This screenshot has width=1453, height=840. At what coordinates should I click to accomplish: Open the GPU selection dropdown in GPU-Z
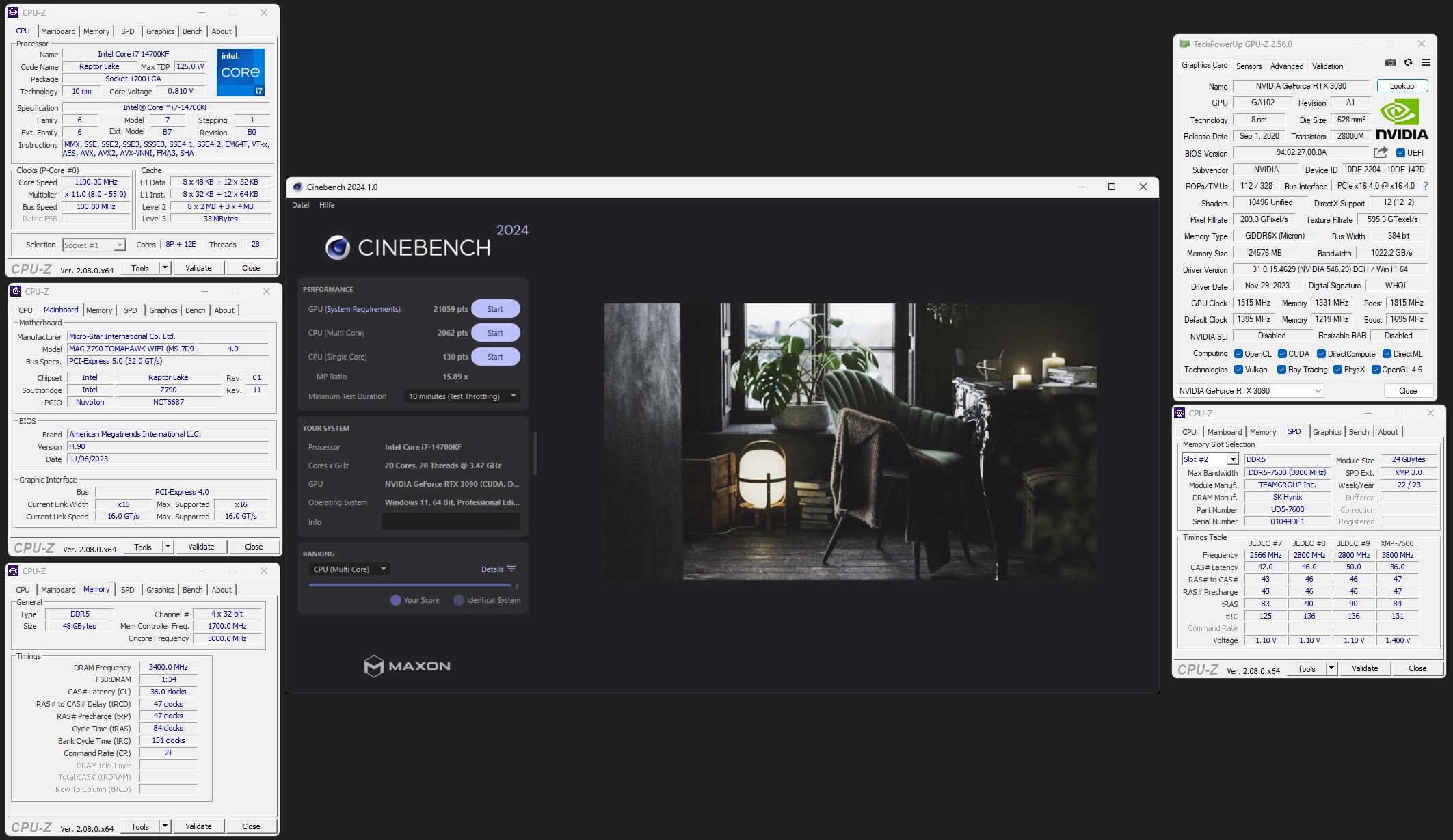(x=1251, y=391)
